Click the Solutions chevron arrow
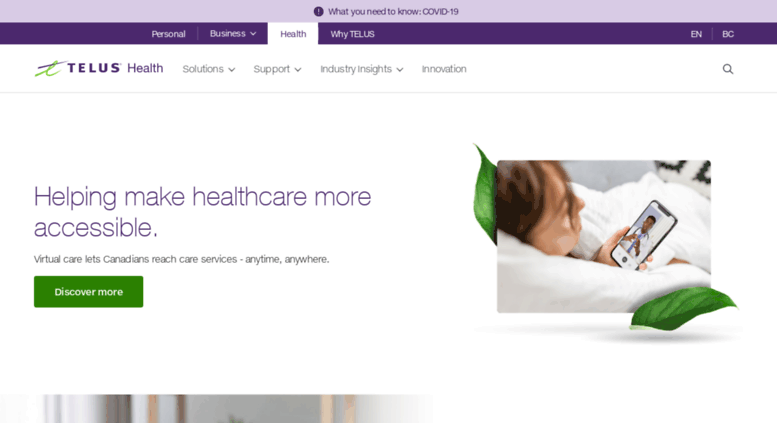The image size is (777, 423). click(231, 70)
